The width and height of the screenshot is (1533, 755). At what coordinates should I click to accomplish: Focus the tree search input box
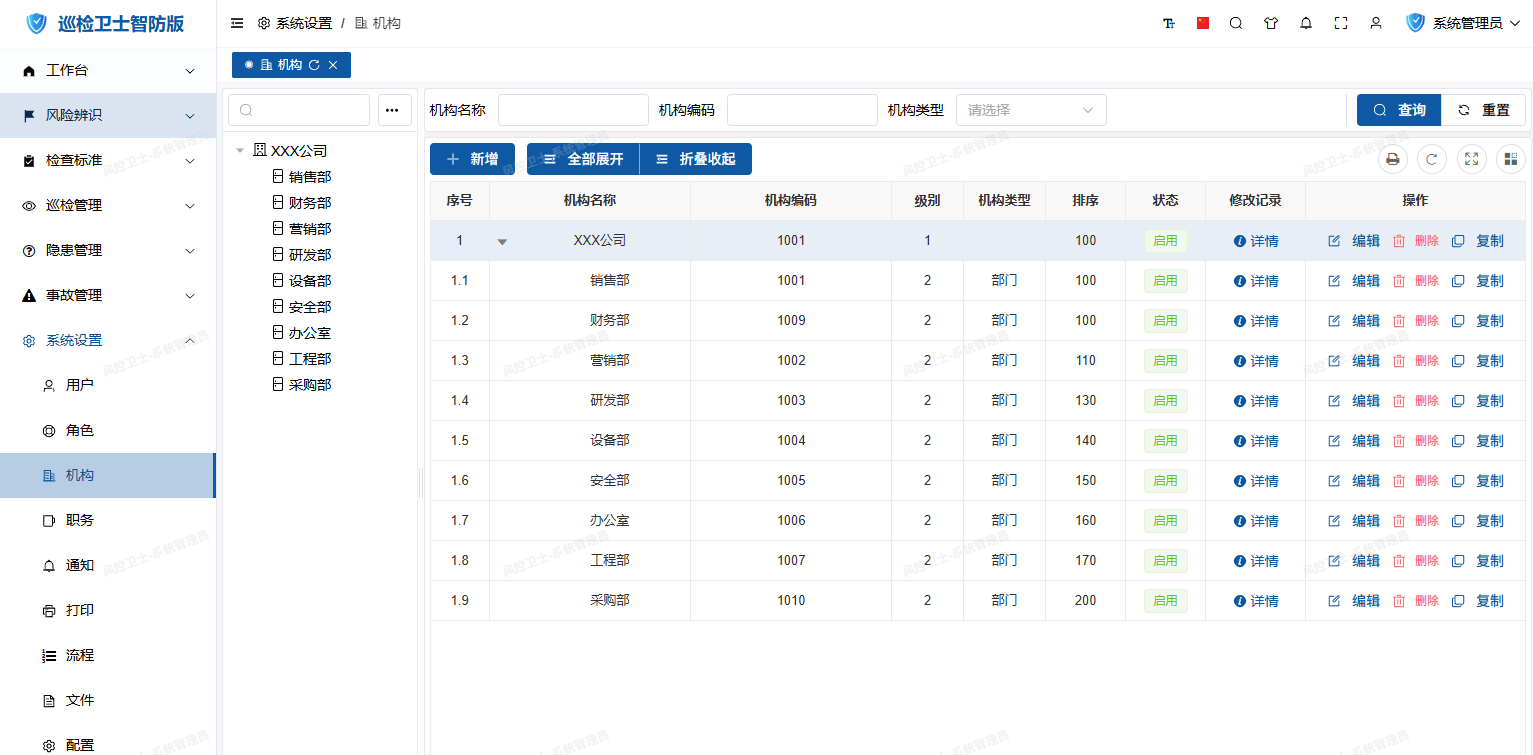[299, 110]
